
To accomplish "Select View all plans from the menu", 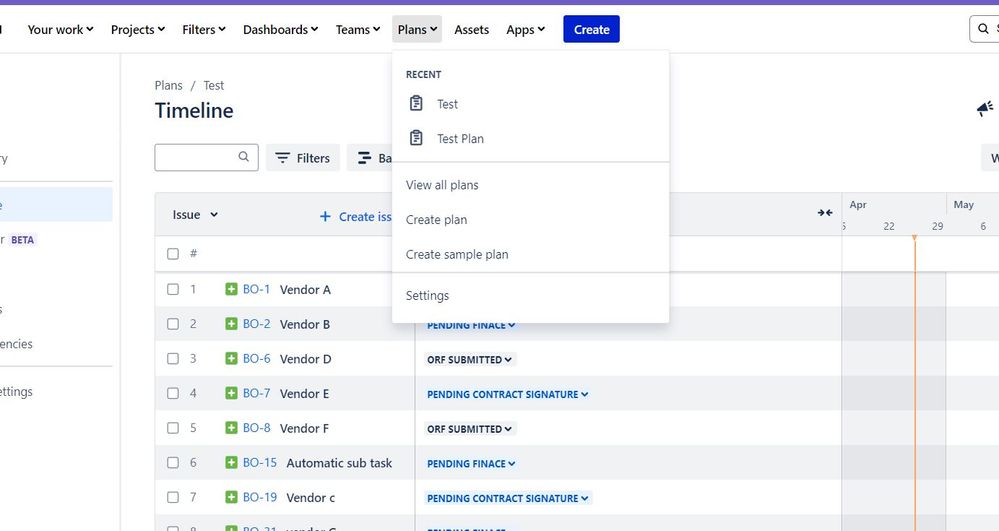I will click(x=442, y=185).
